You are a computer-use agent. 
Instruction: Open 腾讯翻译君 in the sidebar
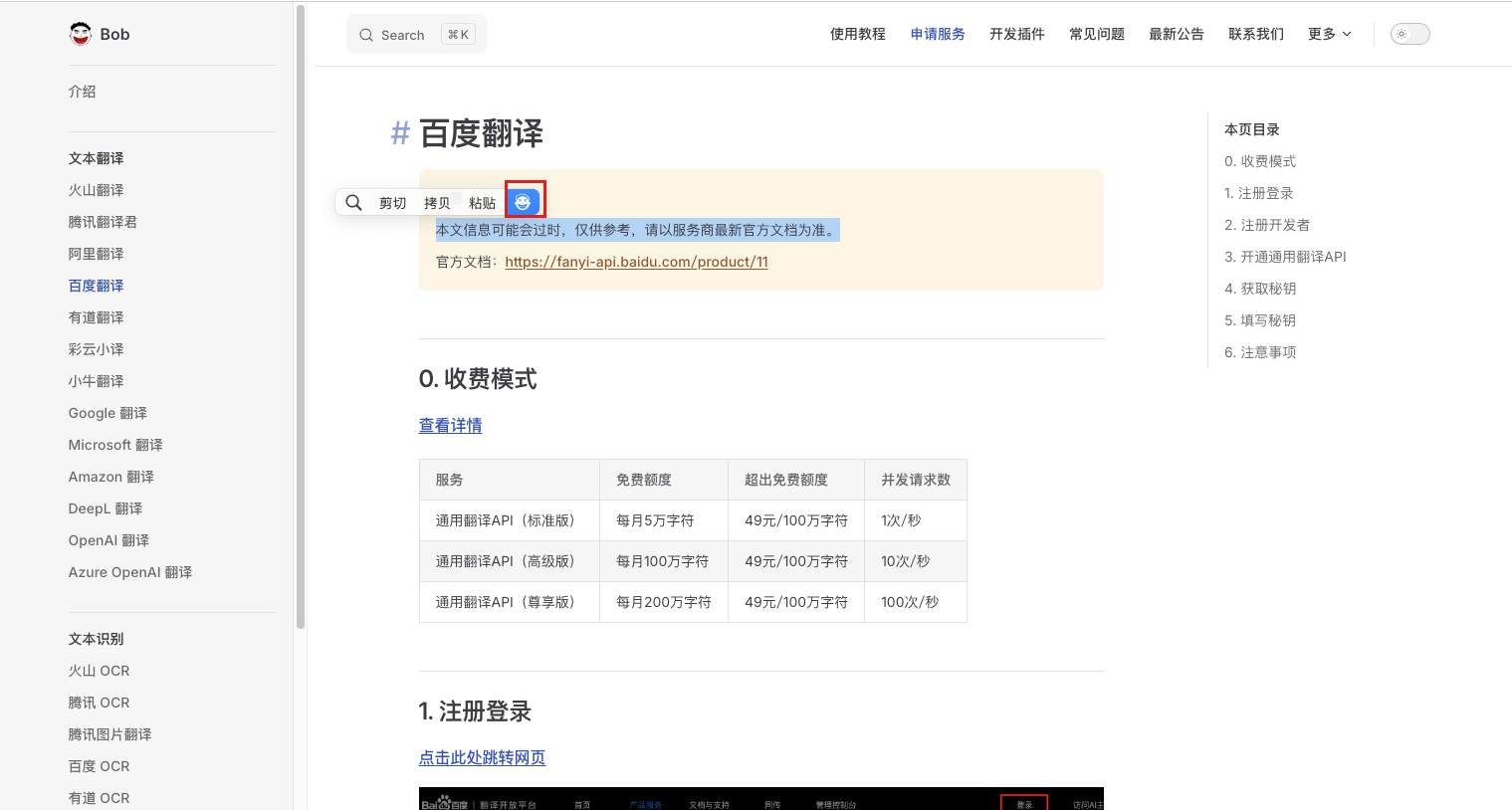[x=104, y=222]
